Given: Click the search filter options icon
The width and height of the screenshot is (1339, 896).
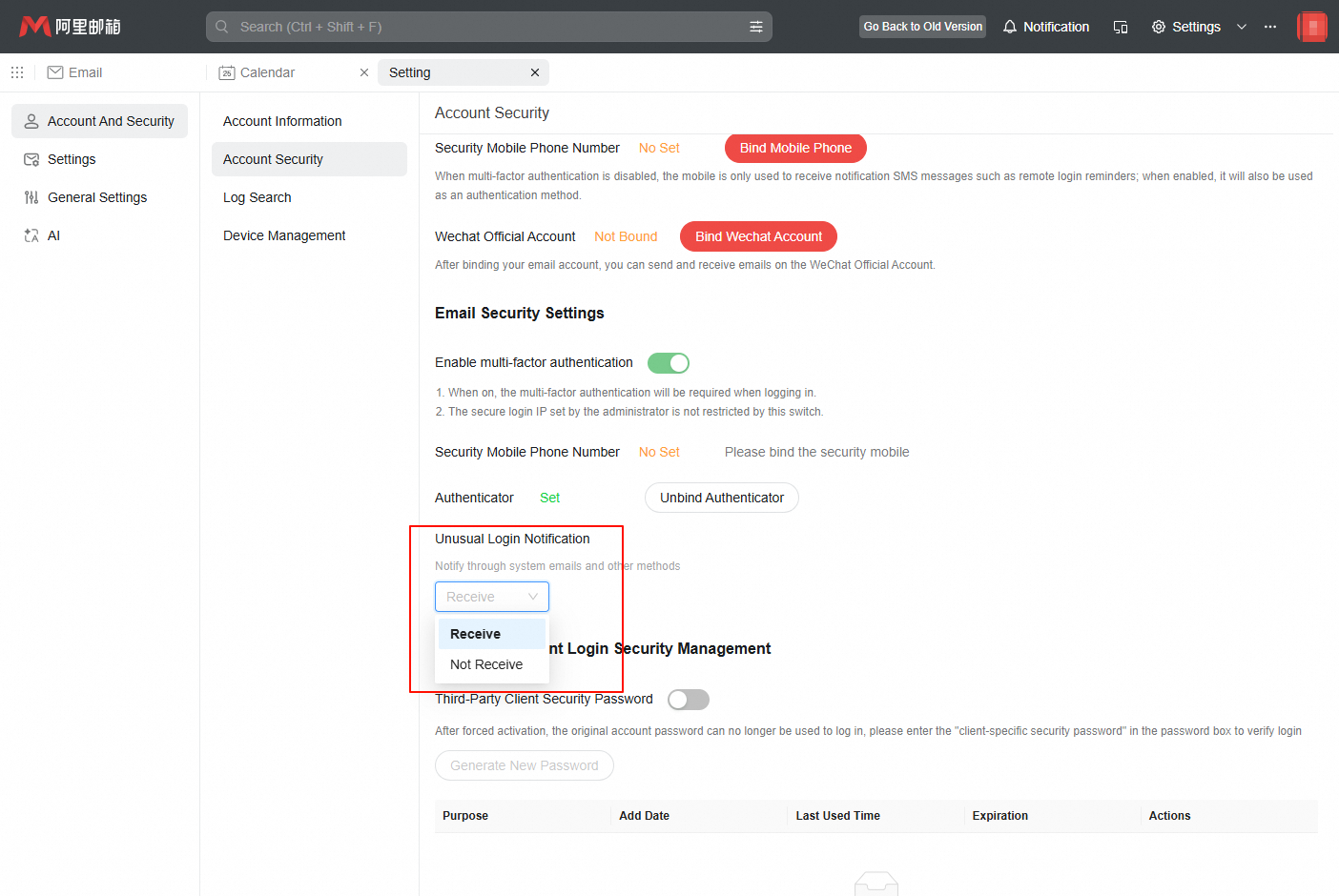Looking at the screenshot, I should [756, 27].
